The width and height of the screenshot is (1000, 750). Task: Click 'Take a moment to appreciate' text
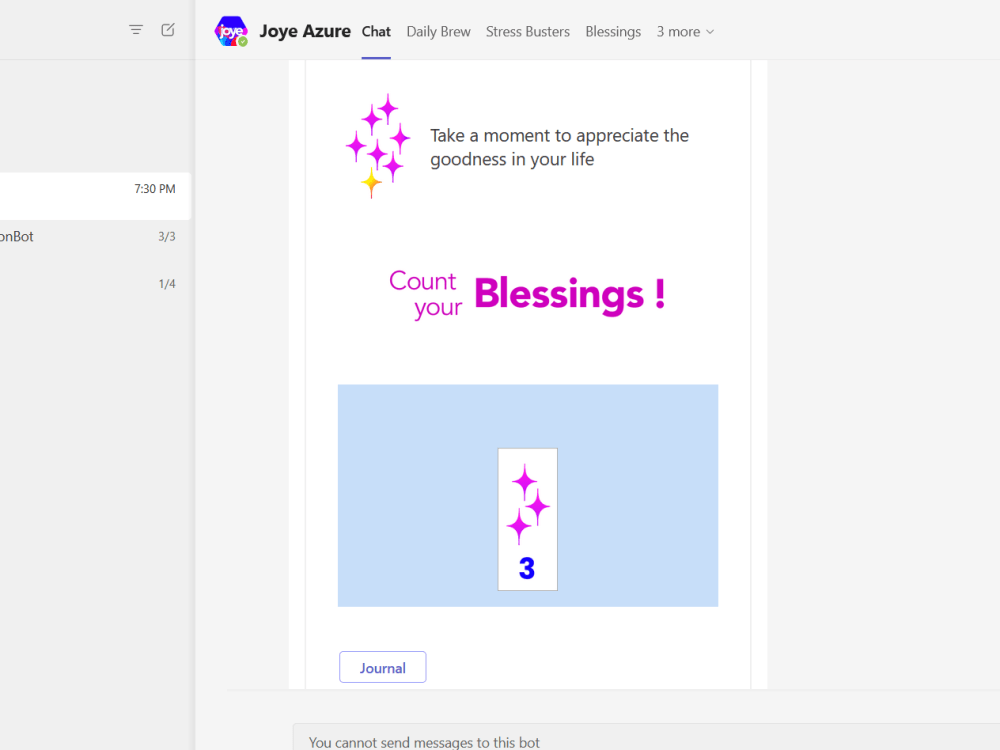[559, 147]
